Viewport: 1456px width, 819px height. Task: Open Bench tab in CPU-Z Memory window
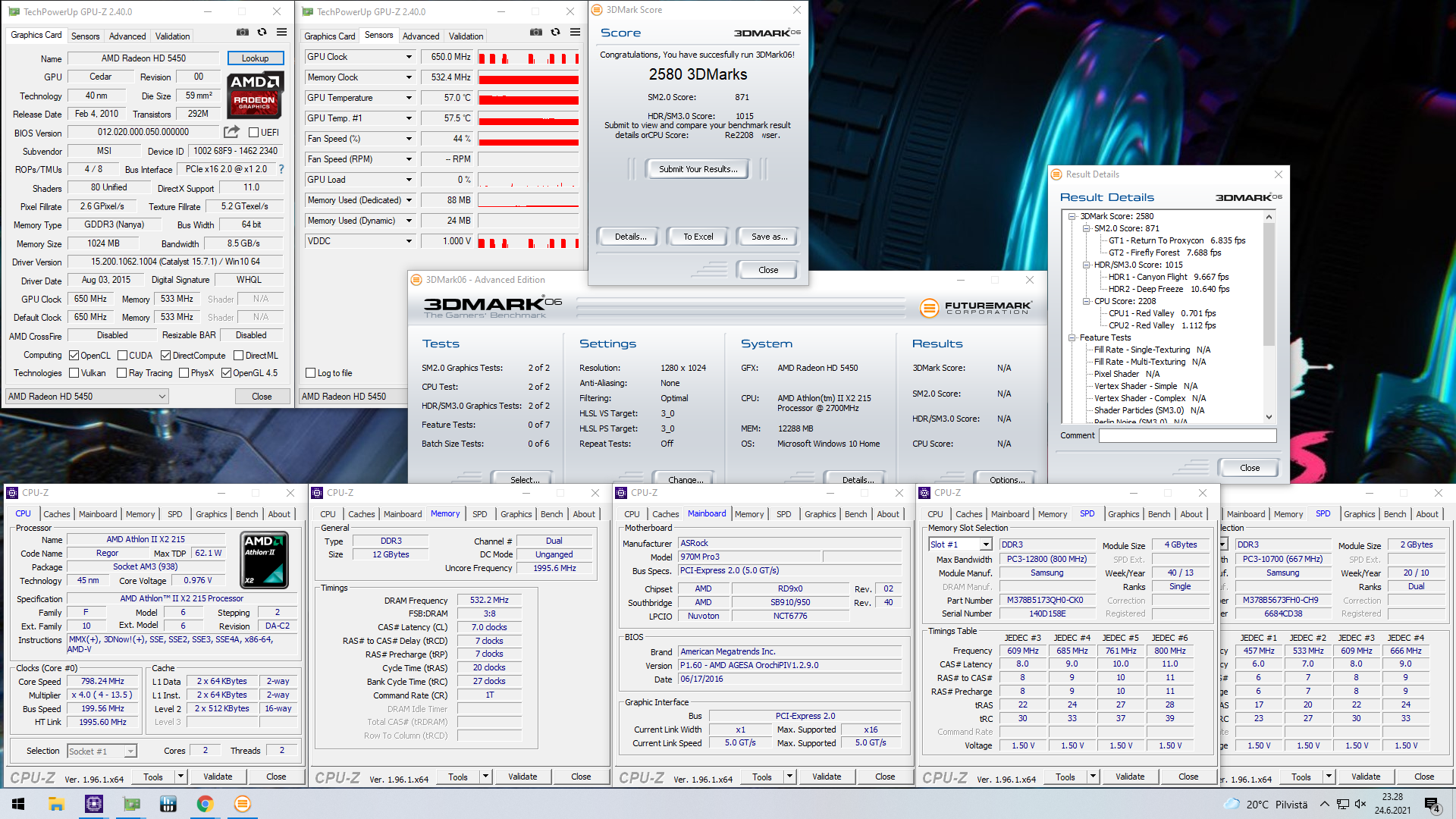point(552,514)
